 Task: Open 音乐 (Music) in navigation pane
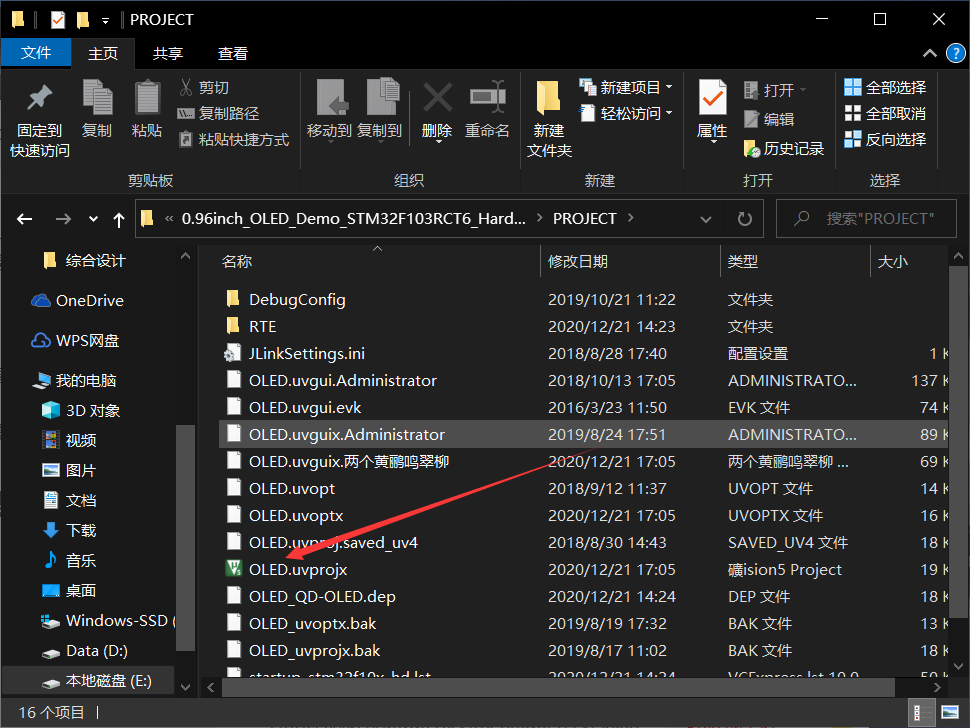69,560
